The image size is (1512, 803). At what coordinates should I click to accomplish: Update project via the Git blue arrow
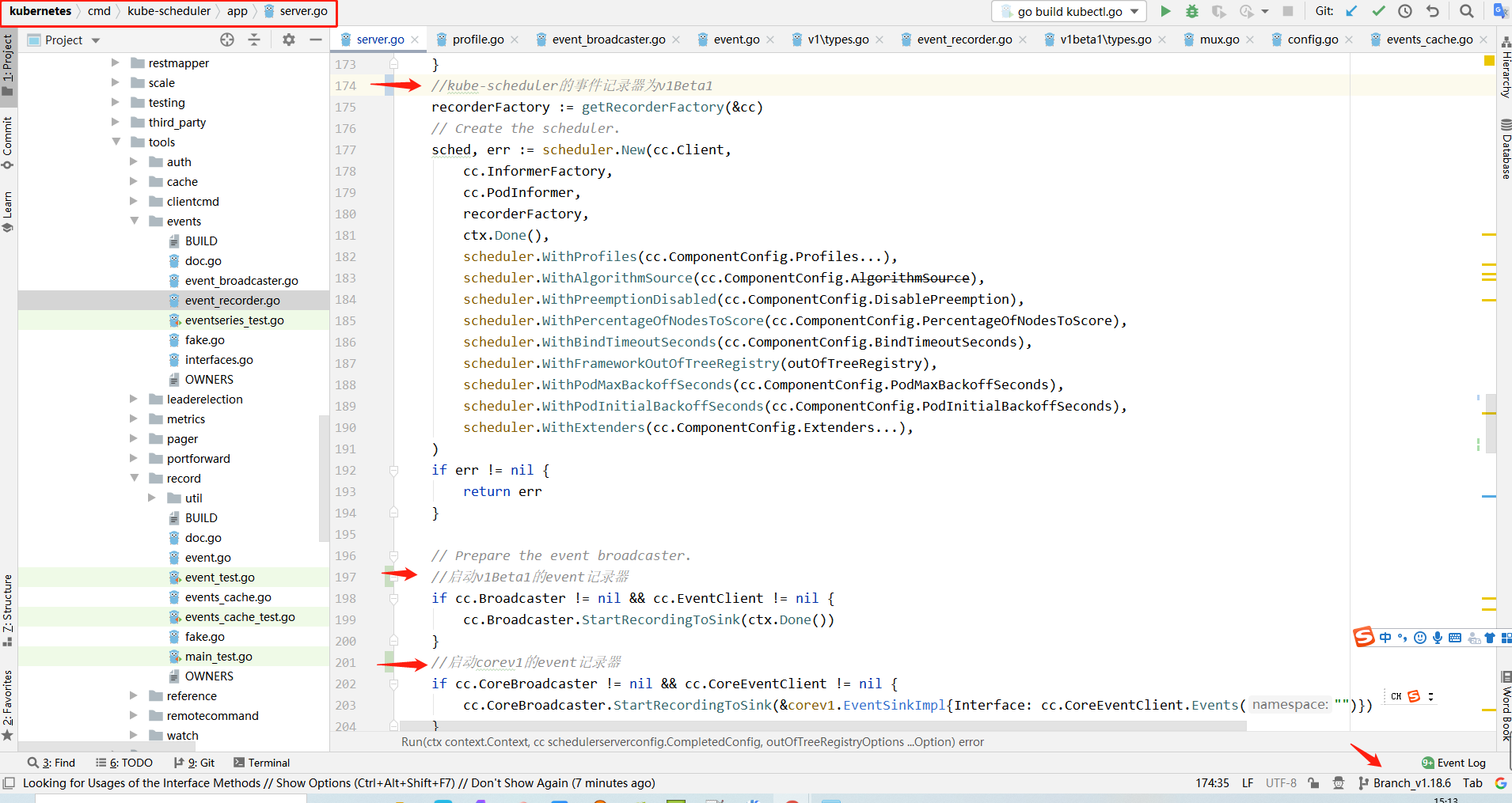coord(1351,11)
